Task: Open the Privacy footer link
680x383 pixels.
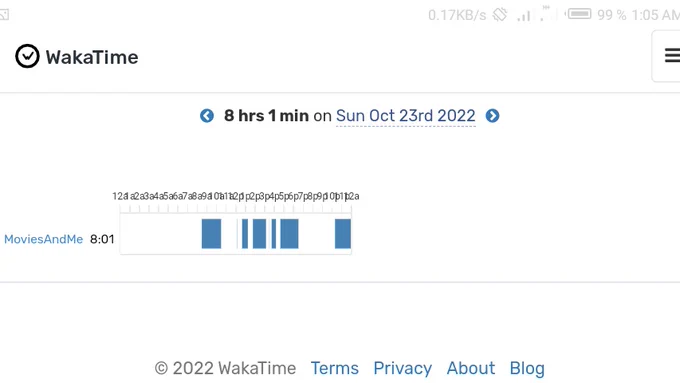Action: tap(402, 368)
